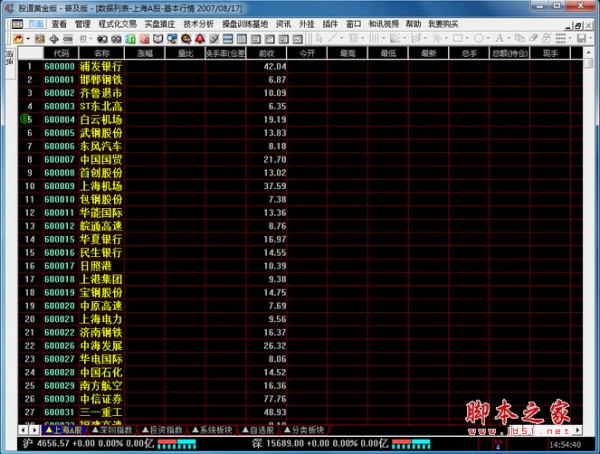Sort by the 代码 column header

pos(61,53)
